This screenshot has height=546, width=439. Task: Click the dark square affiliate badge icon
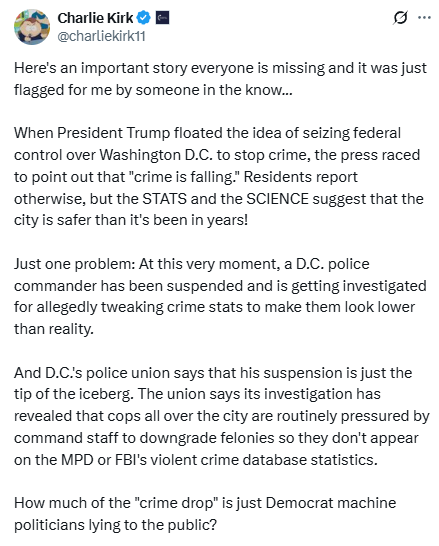(162, 18)
